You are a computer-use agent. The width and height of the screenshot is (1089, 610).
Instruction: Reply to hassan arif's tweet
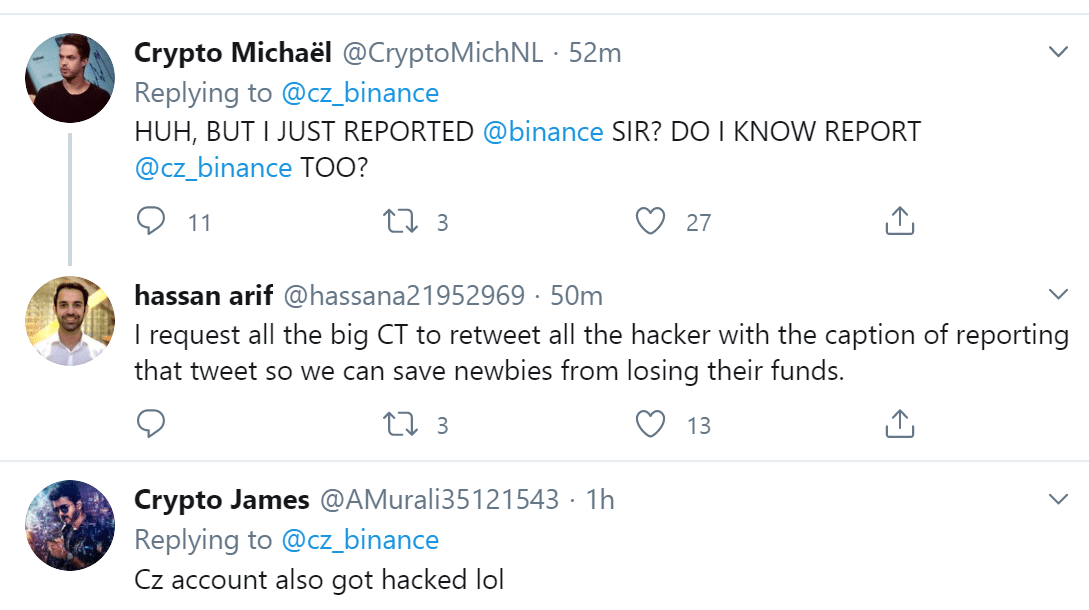151,424
